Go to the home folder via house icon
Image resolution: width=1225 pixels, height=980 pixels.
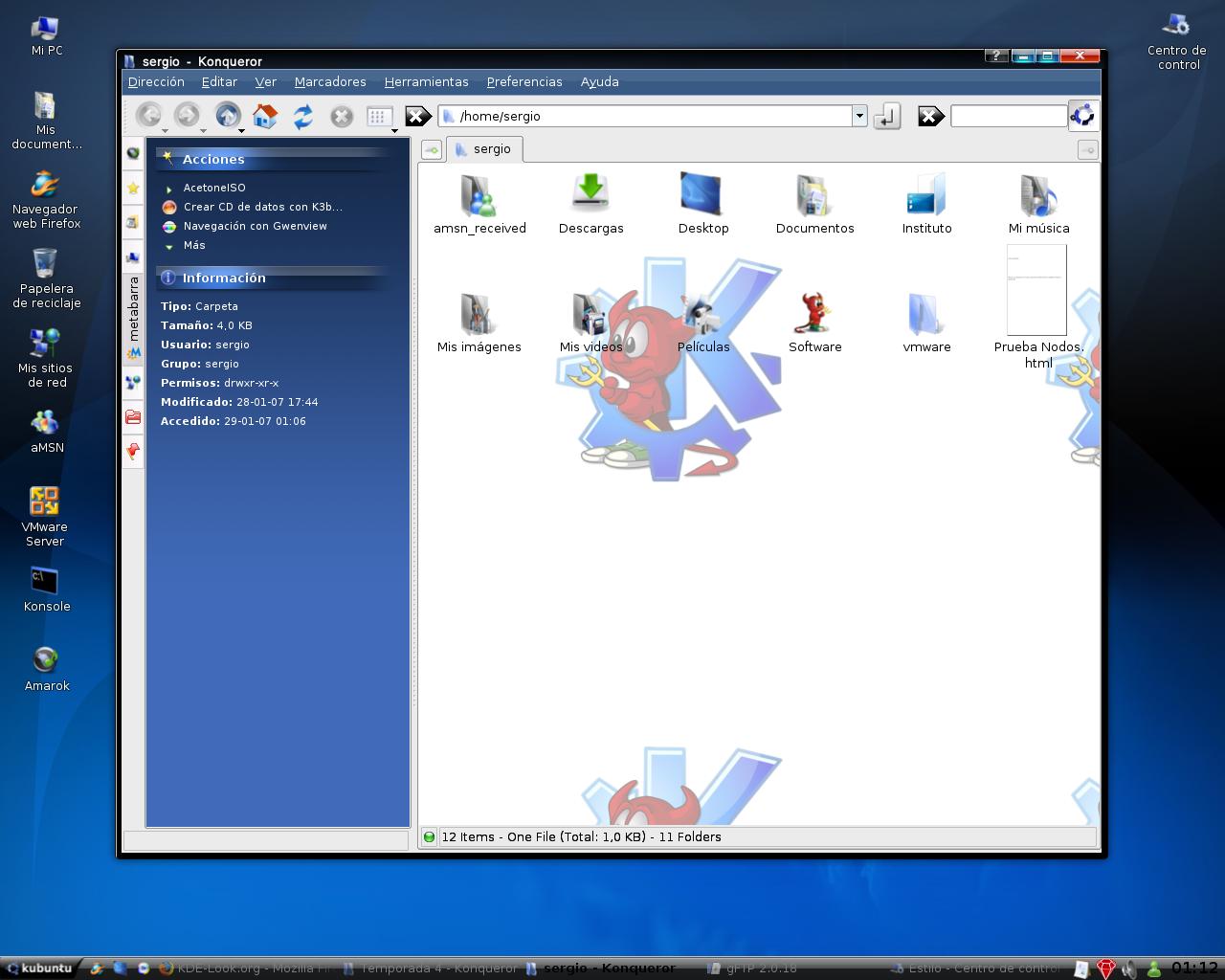coord(265,116)
